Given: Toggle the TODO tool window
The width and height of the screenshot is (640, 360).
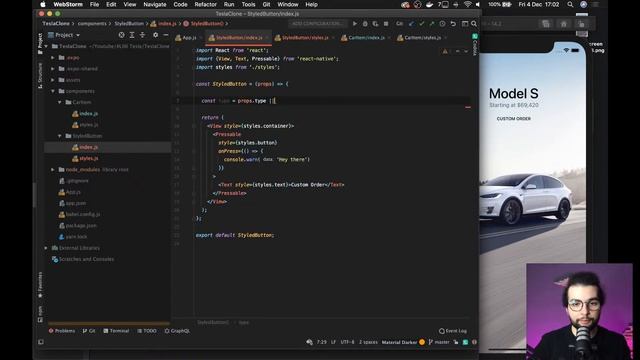Looking at the screenshot, I should (x=147, y=331).
